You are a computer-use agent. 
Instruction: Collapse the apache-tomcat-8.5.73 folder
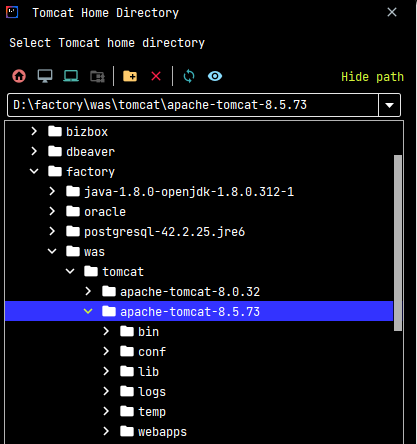pos(88,311)
